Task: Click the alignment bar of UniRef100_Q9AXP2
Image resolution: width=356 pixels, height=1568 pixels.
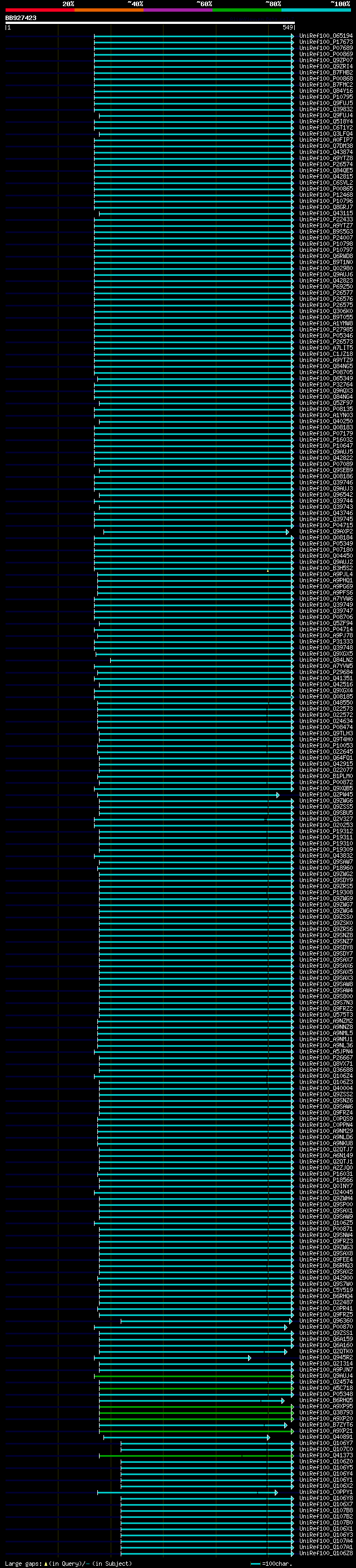Action: click(x=196, y=532)
